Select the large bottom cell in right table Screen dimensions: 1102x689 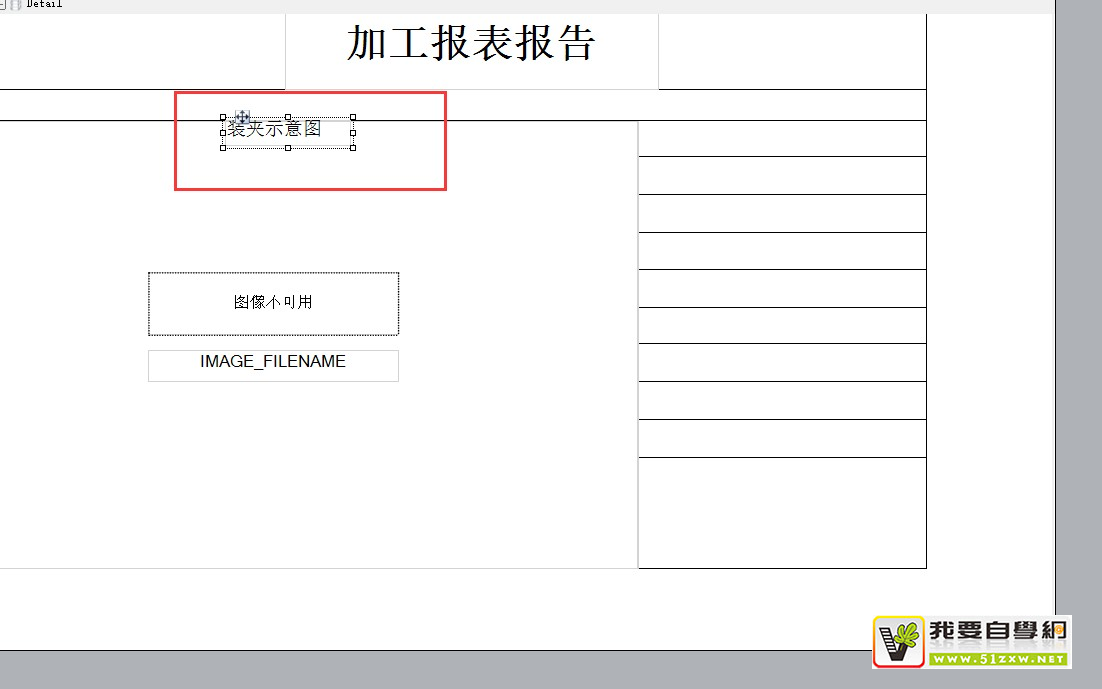782,512
